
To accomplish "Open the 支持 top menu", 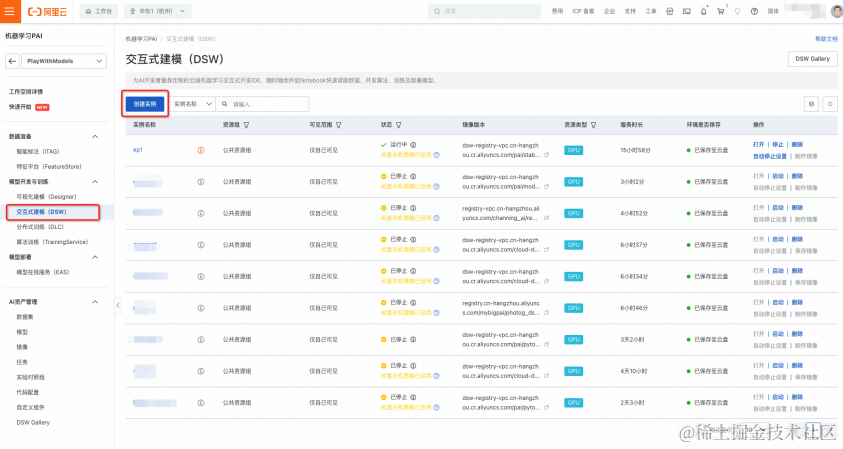I will coord(630,11).
